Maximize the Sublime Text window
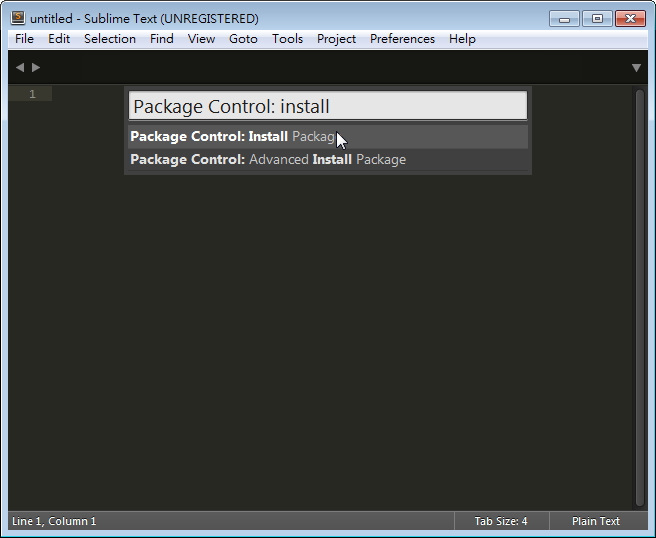Screen dimensions: 656x538 coord(597,19)
